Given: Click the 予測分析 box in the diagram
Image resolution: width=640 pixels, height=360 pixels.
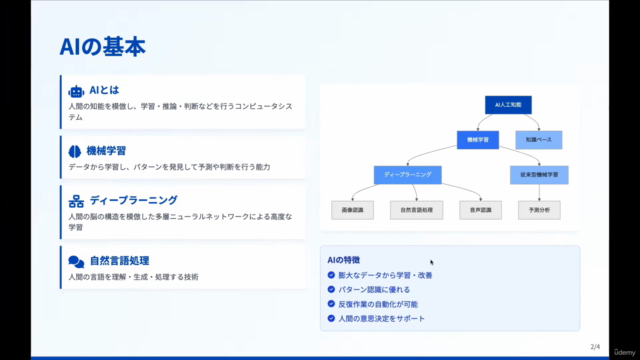Looking at the screenshot, I should [539, 210].
